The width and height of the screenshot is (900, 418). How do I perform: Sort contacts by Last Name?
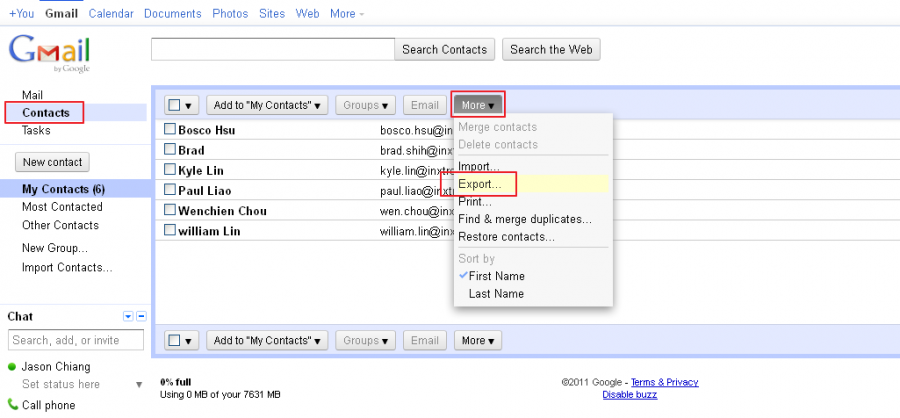(x=496, y=294)
